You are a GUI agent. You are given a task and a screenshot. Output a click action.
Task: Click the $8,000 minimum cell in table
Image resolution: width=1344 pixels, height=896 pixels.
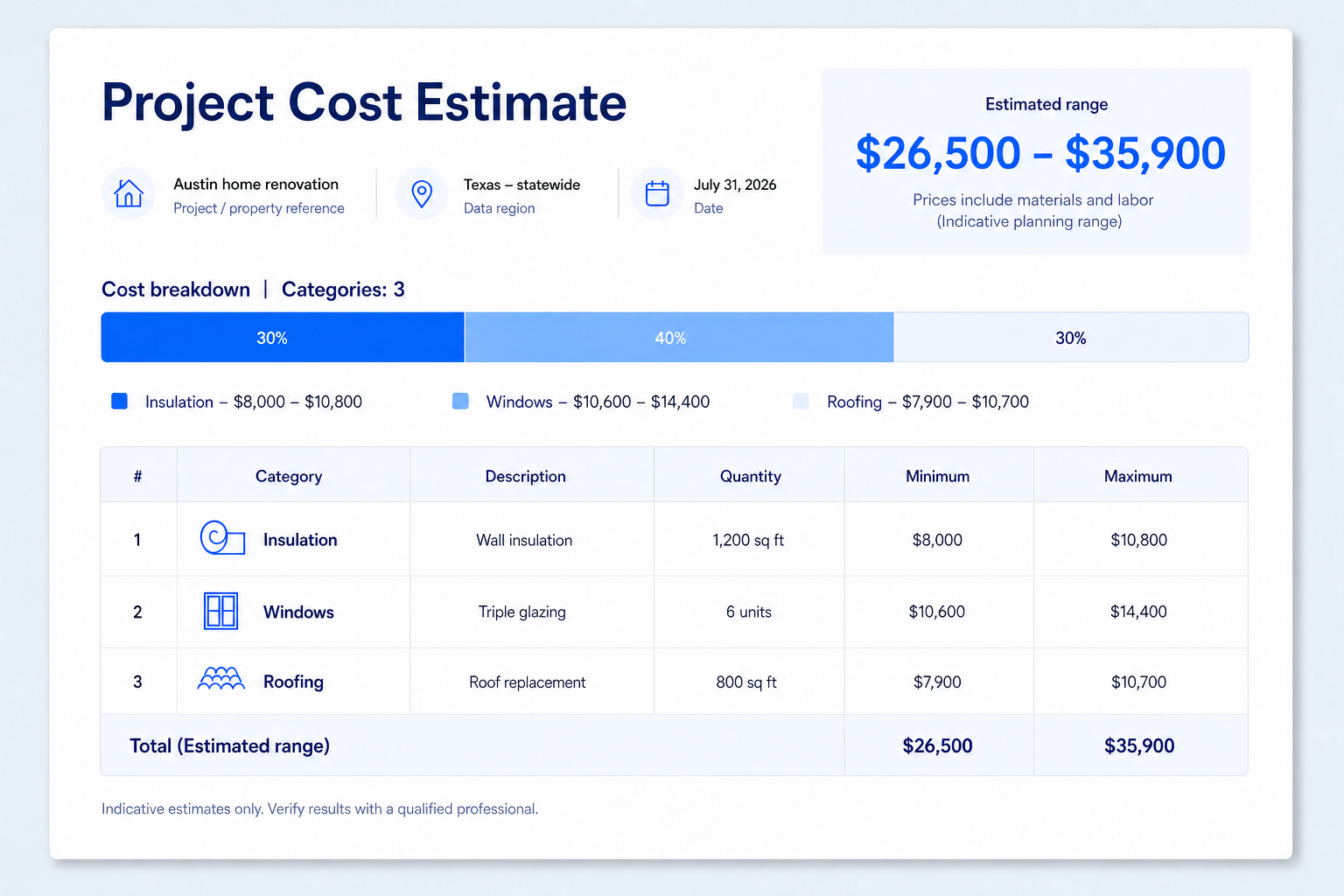pos(937,540)
